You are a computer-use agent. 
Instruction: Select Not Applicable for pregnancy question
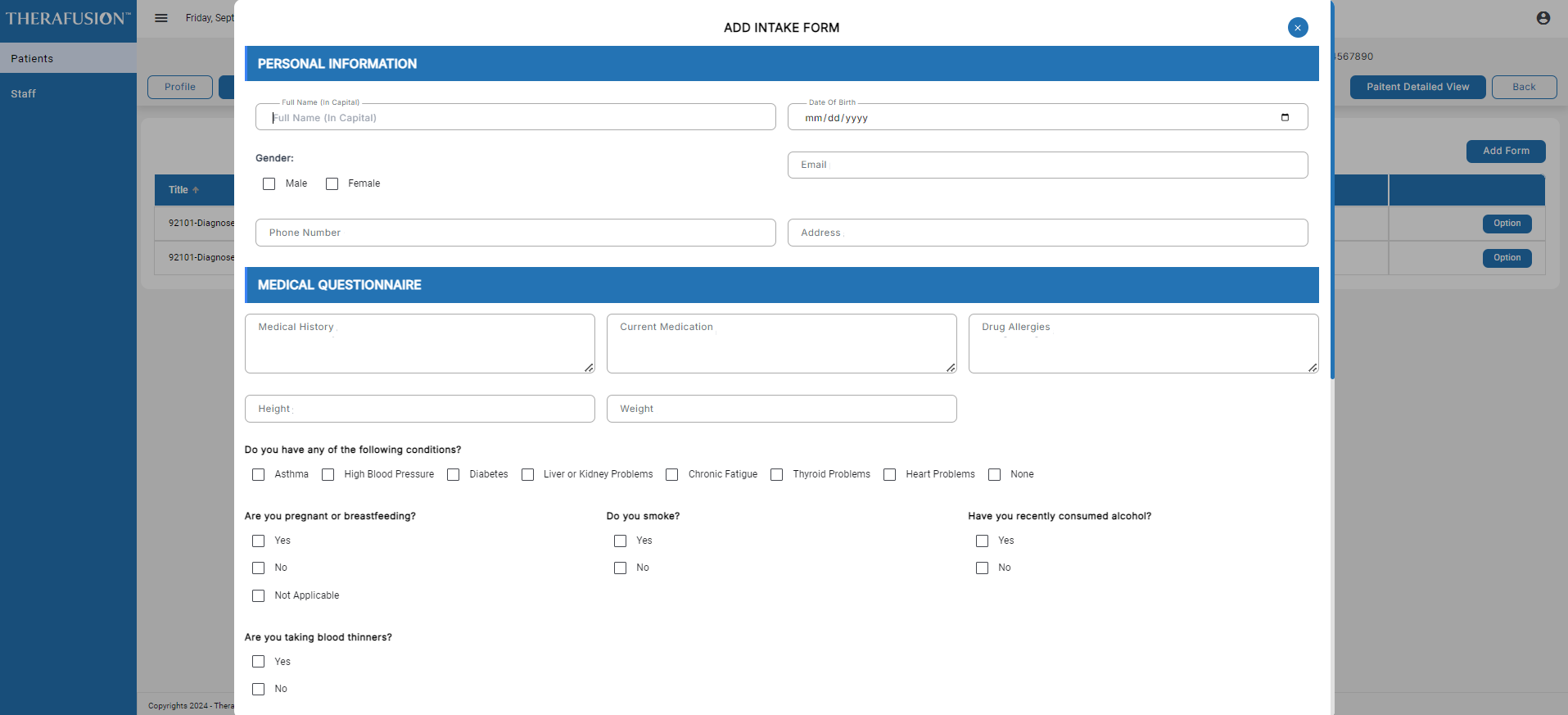(x=259, y=596)
